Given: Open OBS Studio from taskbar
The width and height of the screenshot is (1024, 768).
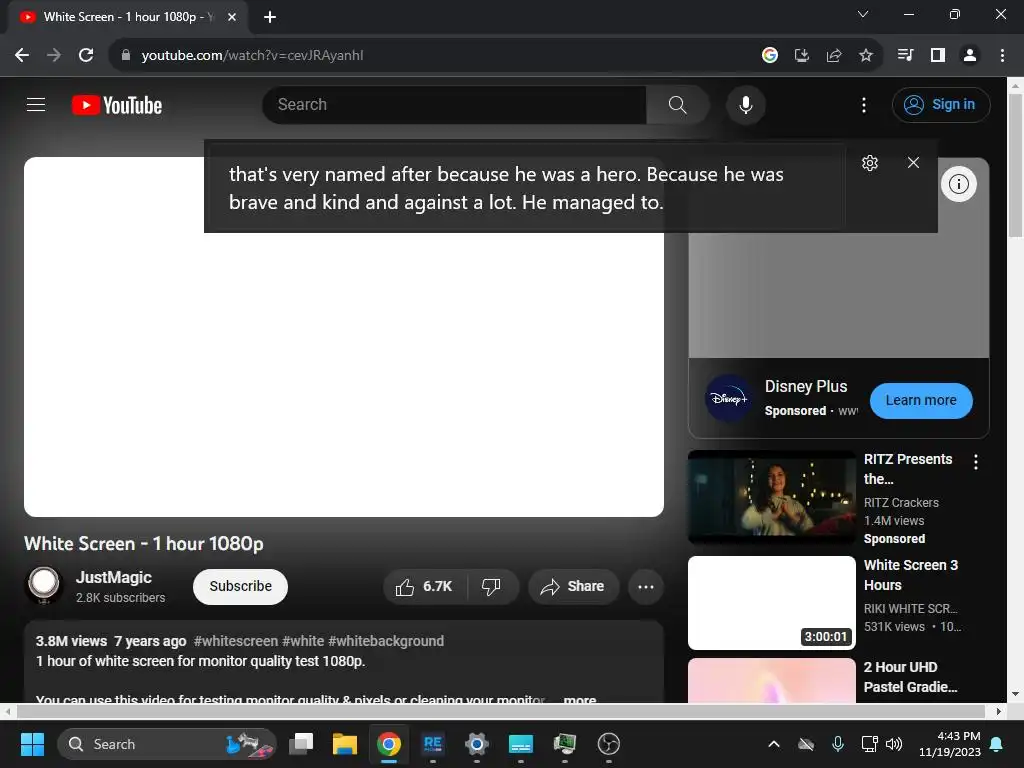Looking at the screenshot, I should coord(608,744).
